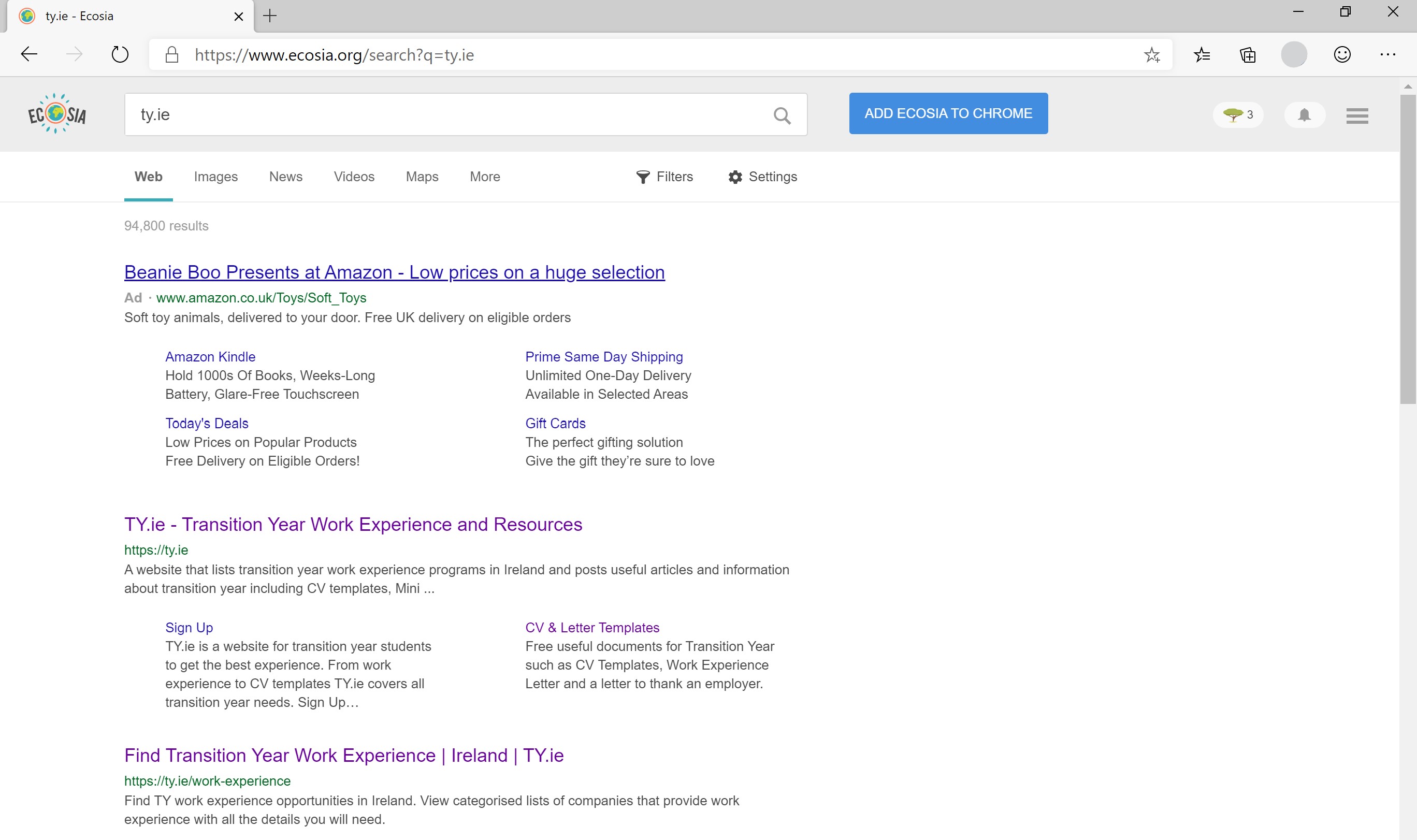Image resolution: width=1417 pixels, height=840 pixels.
Task: Open the tree counter badge
Action: point(1238,115)
